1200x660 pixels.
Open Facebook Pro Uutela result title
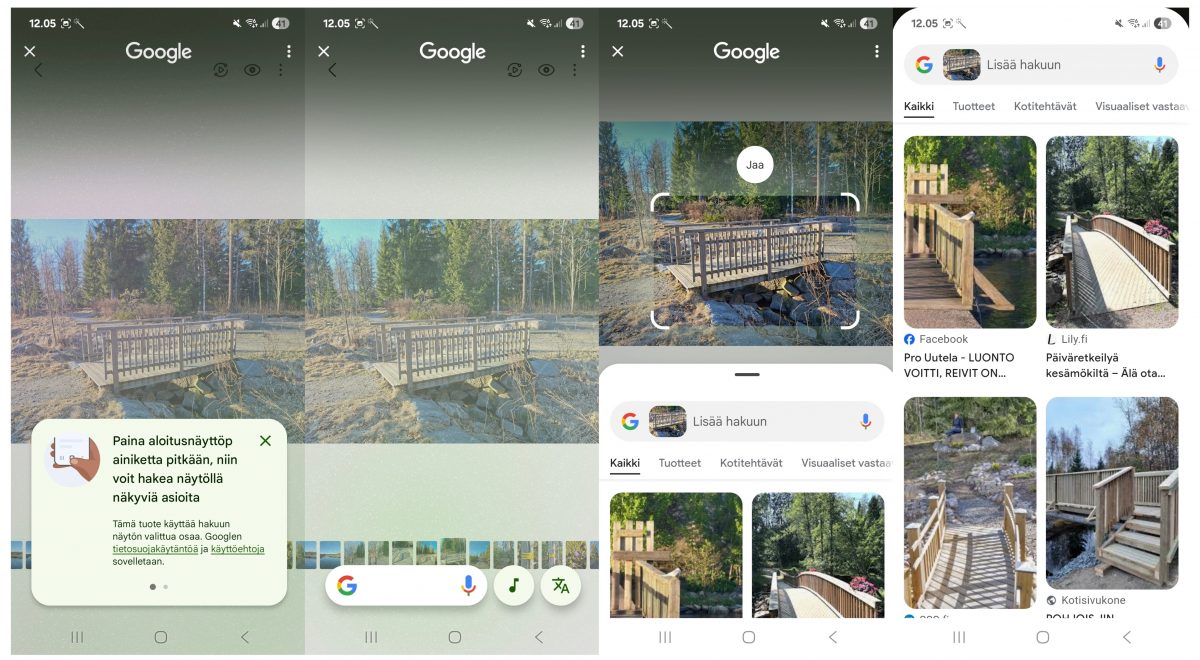point(959,365)
